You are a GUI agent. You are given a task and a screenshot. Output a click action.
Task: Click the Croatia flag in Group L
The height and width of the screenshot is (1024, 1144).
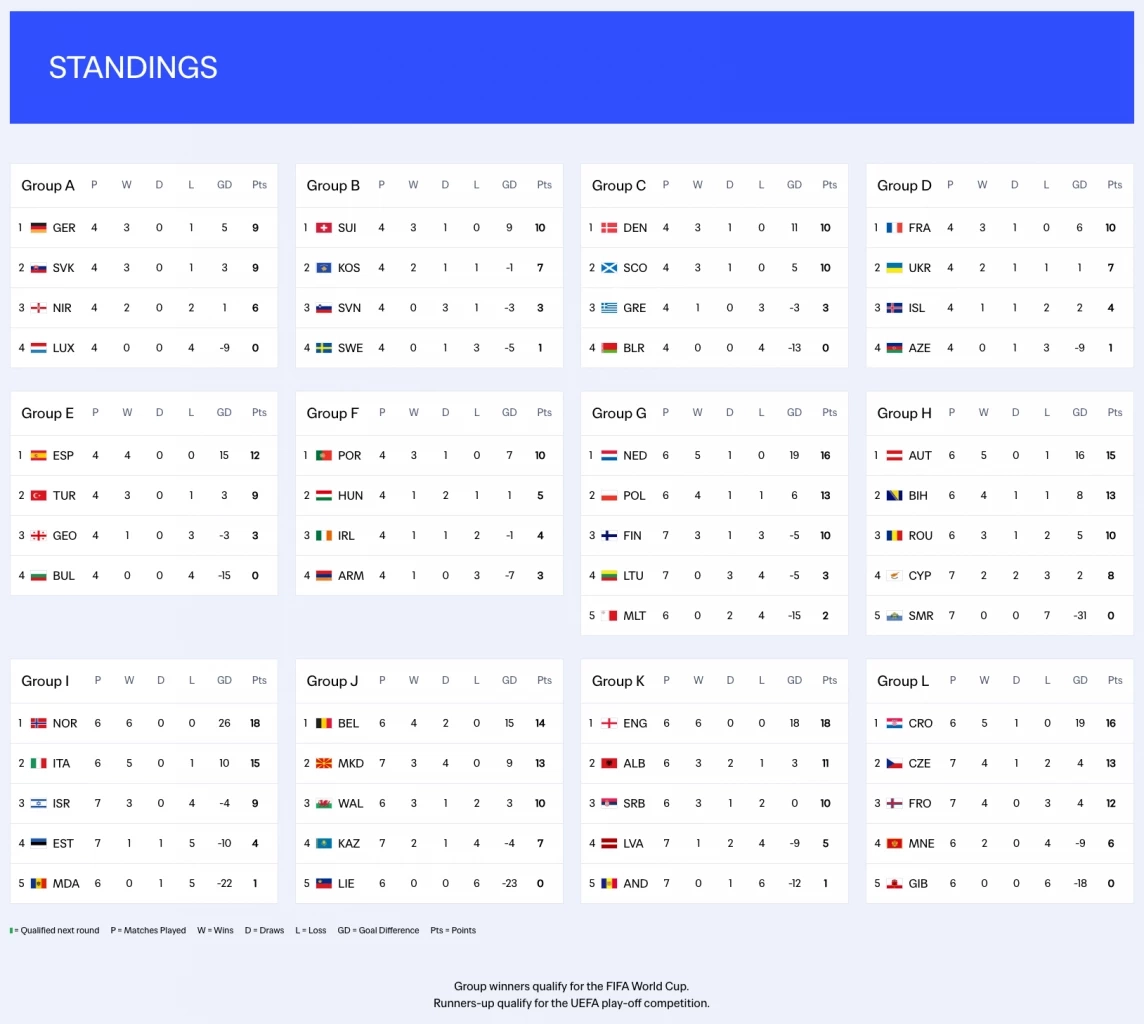tap(895, 724)
